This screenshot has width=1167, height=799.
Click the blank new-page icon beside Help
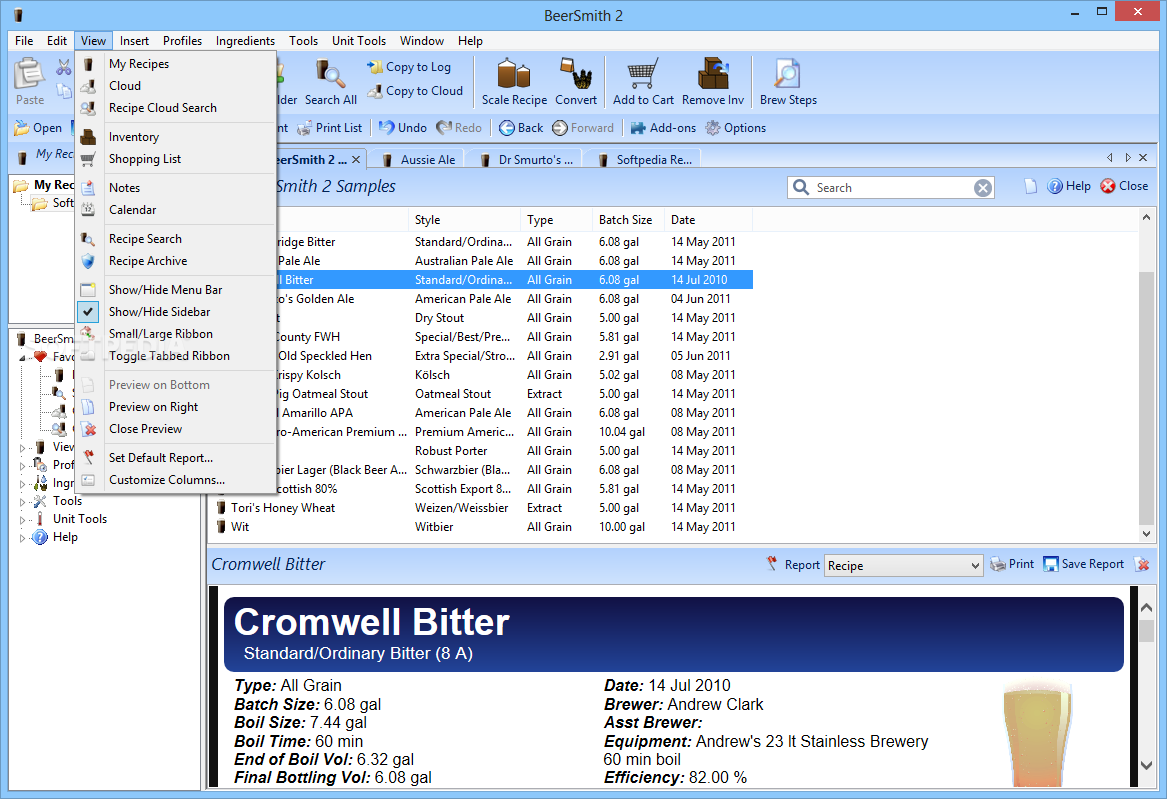point(1030,186)
